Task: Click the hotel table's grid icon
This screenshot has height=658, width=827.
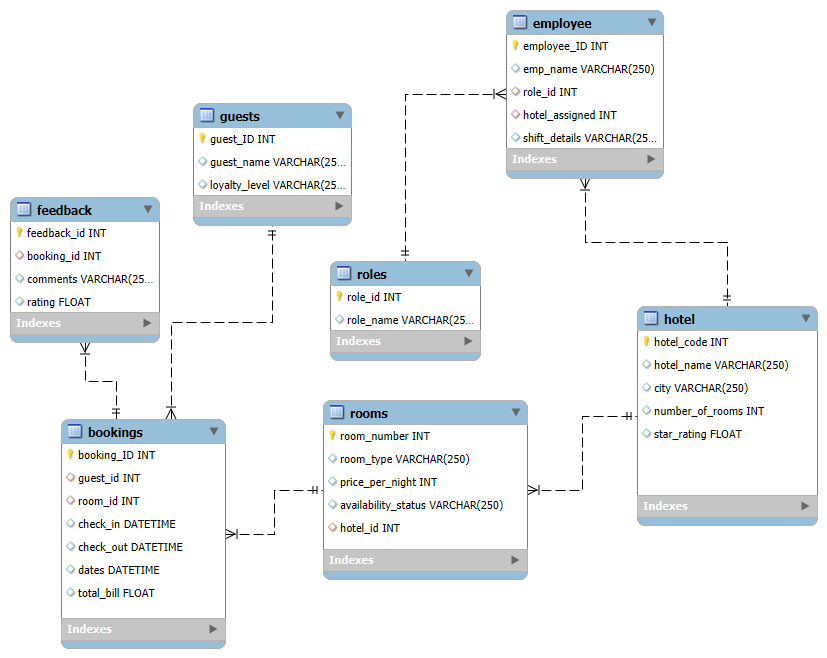Action: 651,319
